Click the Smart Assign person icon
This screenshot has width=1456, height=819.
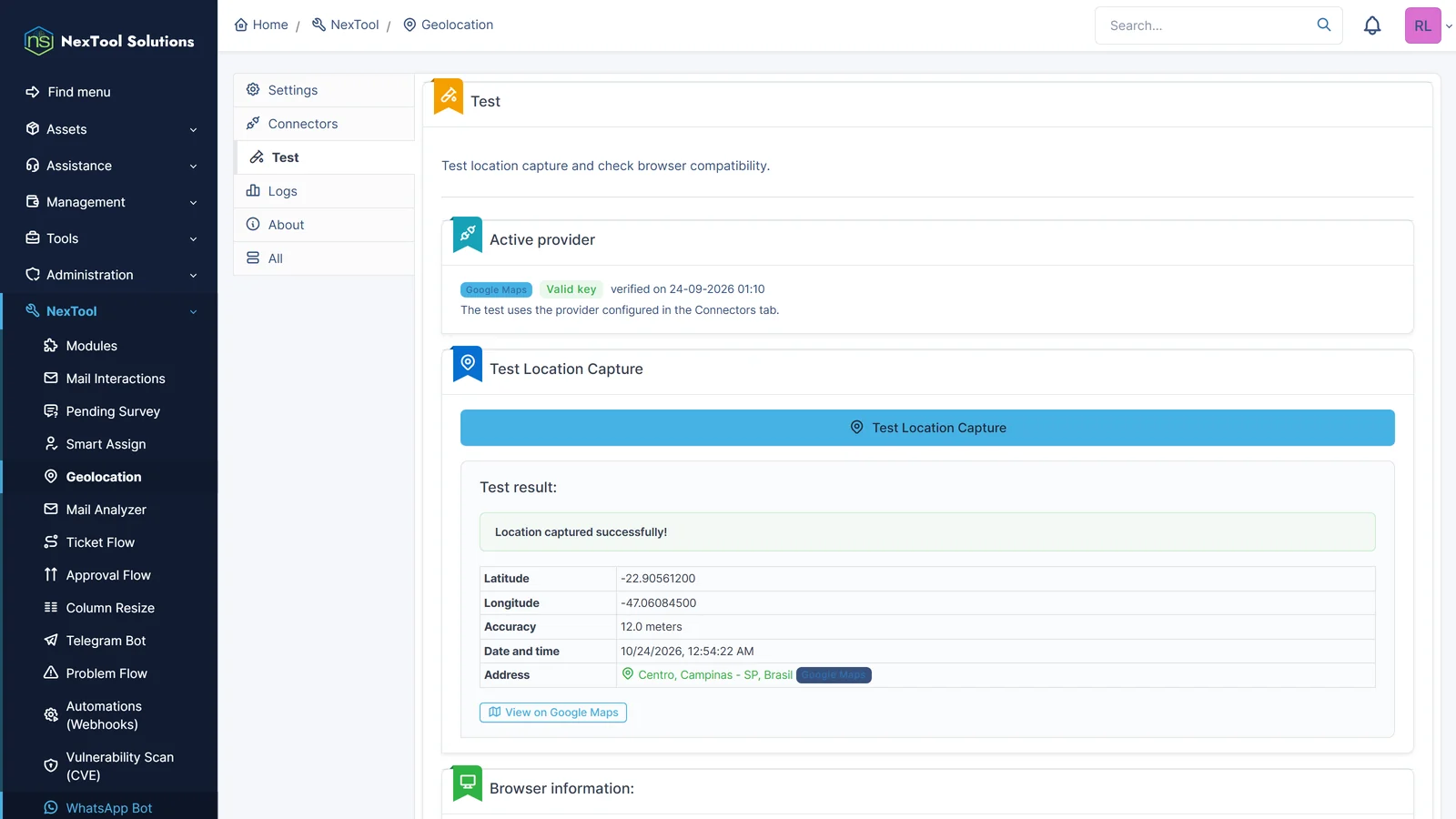coord(51,444)
